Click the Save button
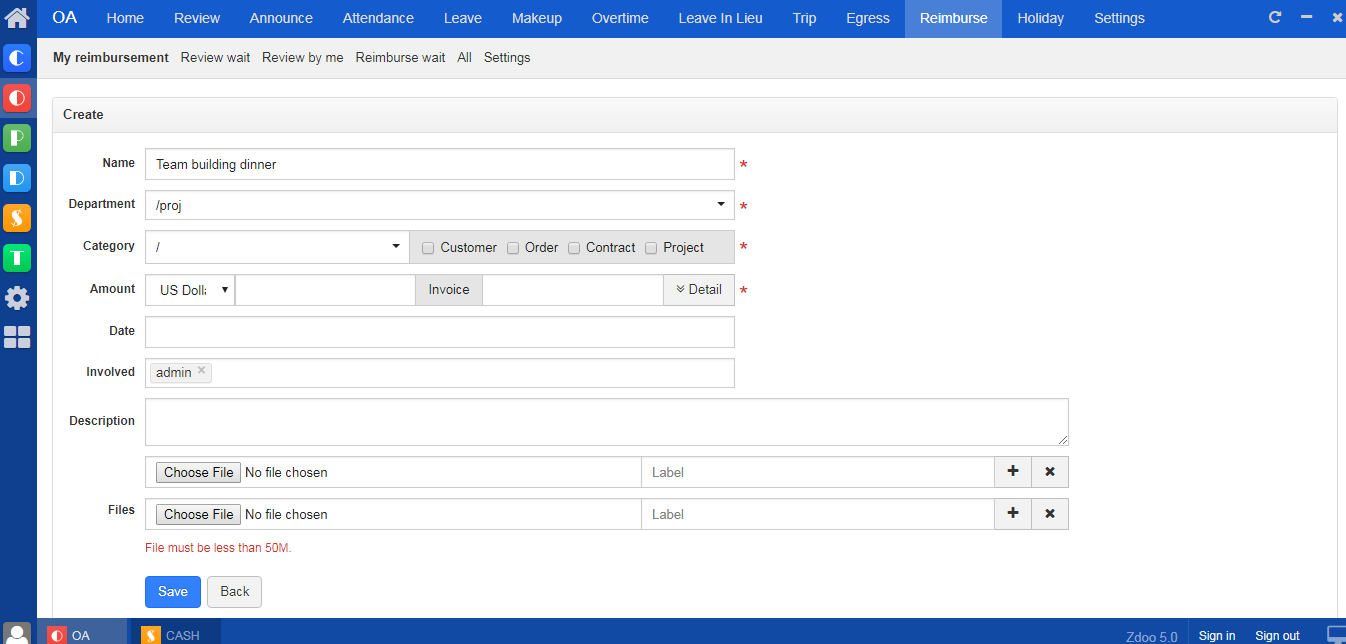This screenshot has width=1346, height=644. pos(173,592)
